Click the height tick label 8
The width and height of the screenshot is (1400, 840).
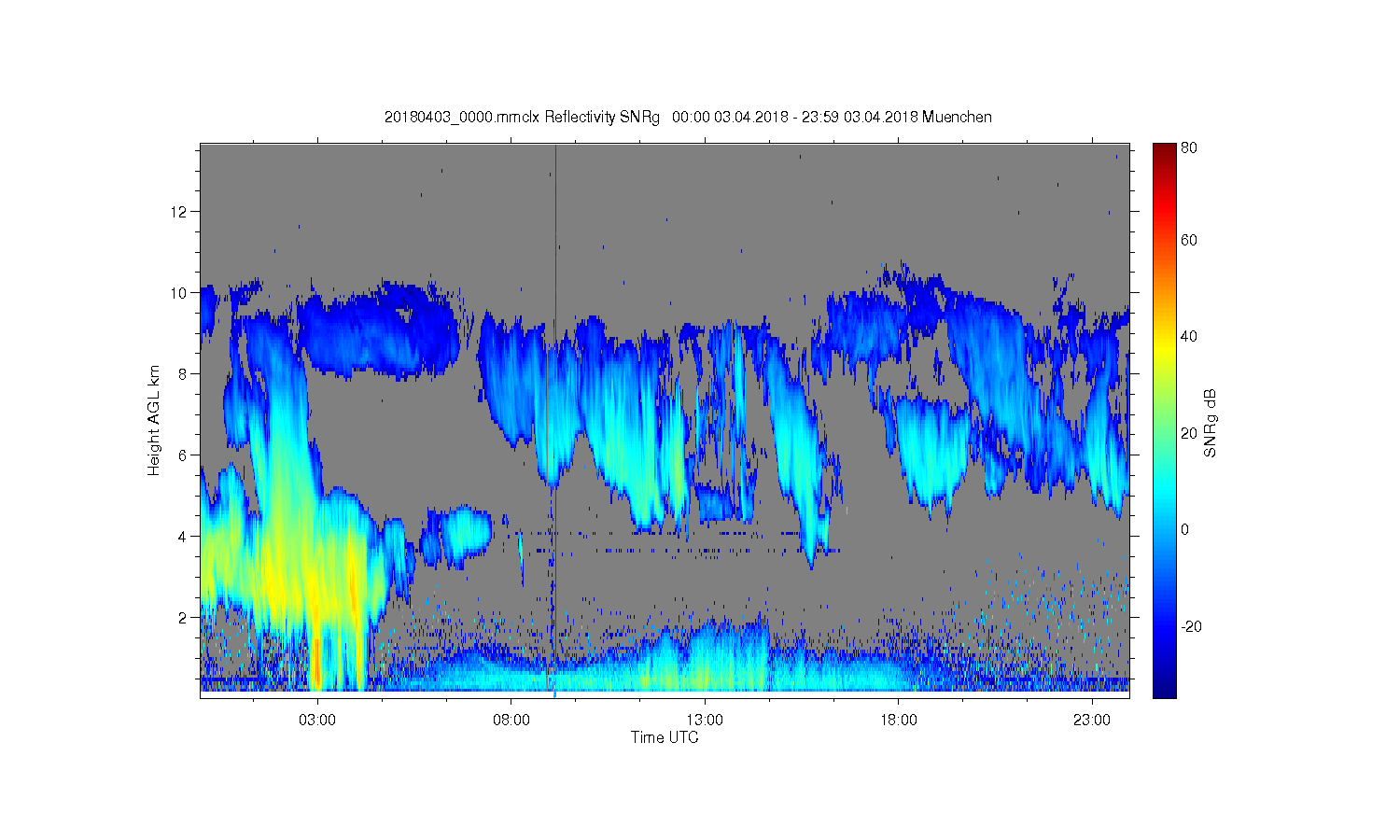coord(183,373)
